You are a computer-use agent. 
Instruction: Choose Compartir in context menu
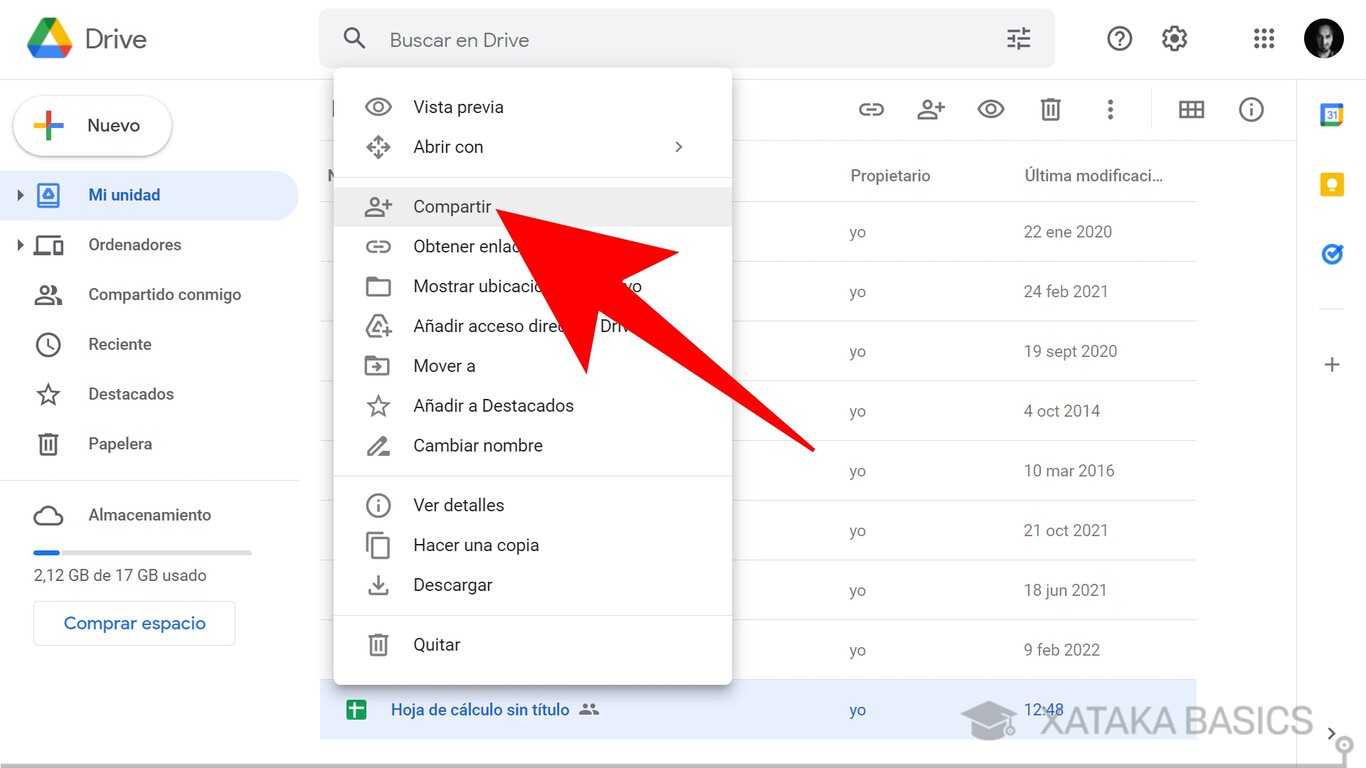point(532,207)
